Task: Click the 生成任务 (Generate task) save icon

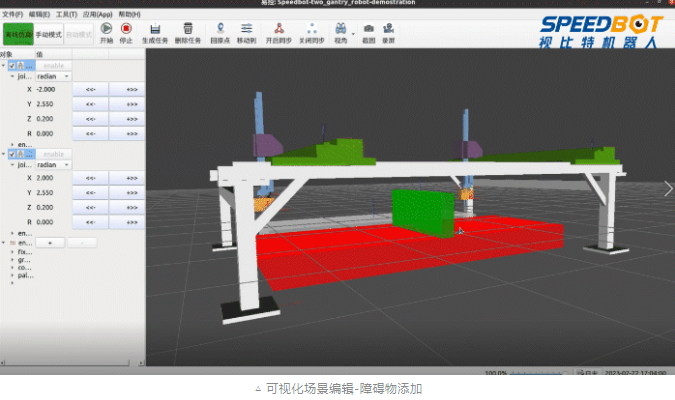Action: (x=156, y=29)
